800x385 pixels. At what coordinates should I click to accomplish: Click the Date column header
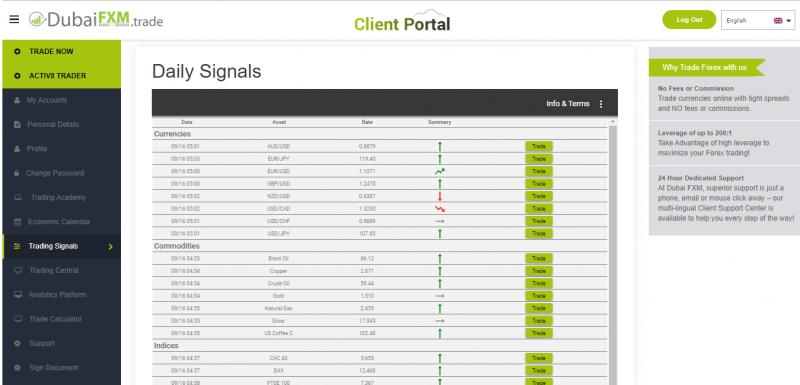[x=187, y=122]
